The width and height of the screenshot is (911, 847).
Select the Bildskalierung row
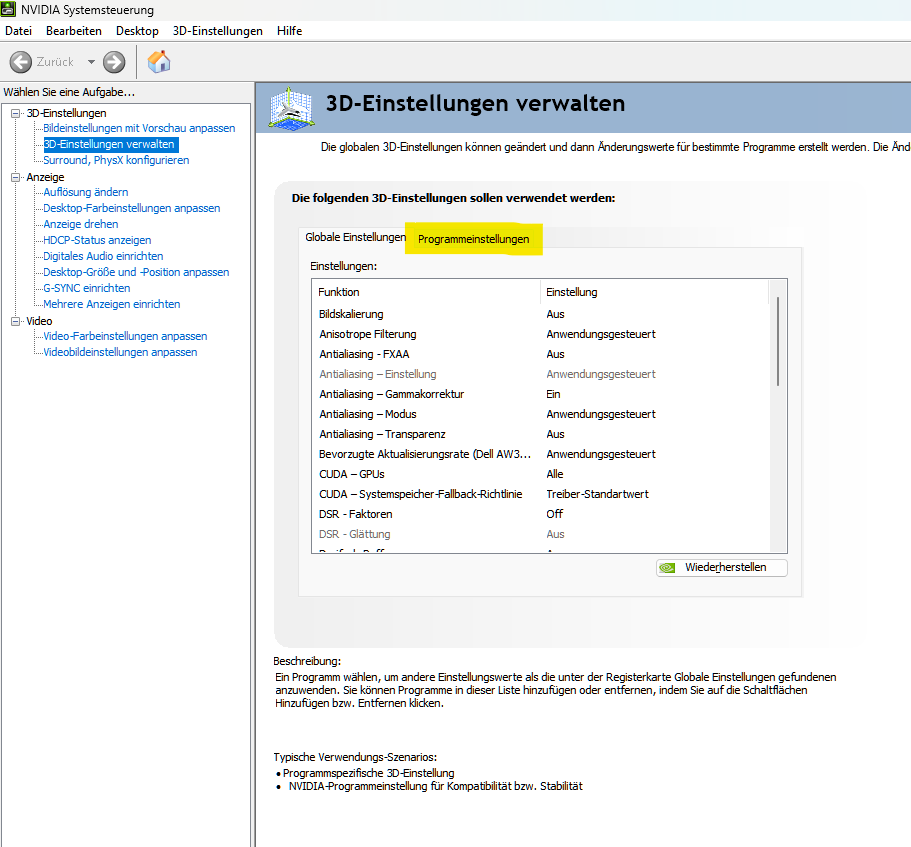[x=540, y=314]
